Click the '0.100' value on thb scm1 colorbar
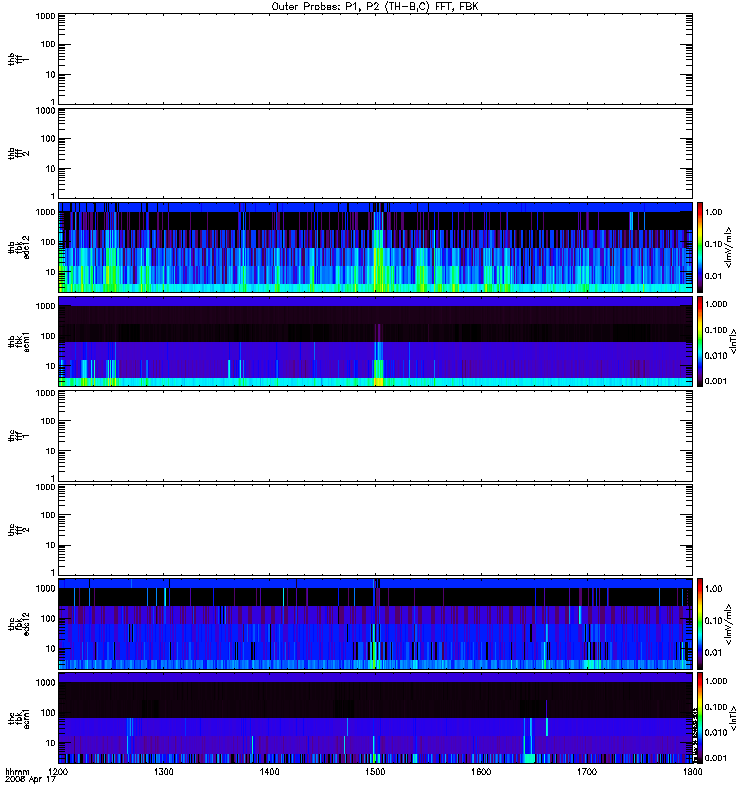 [x=716, y=330]
